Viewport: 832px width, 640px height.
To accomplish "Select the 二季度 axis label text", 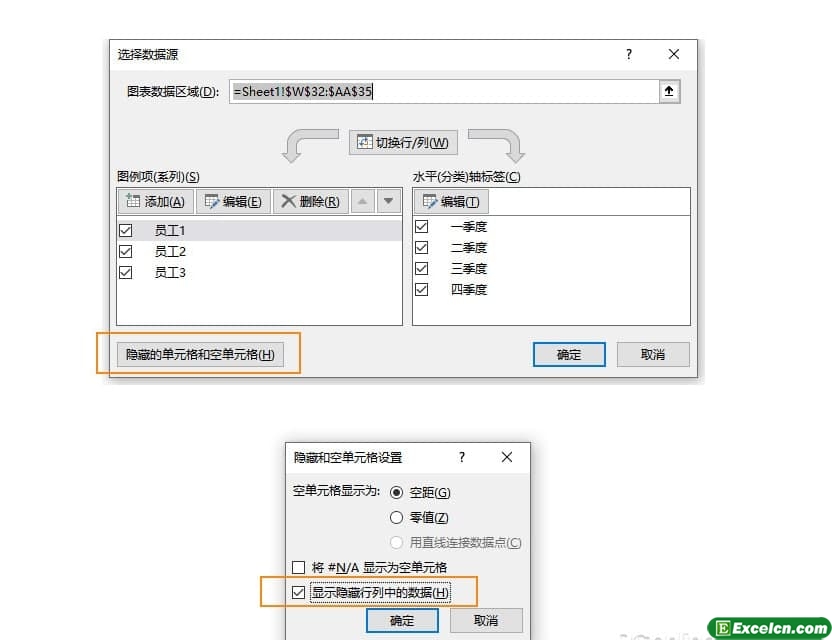I will (469, 248).
